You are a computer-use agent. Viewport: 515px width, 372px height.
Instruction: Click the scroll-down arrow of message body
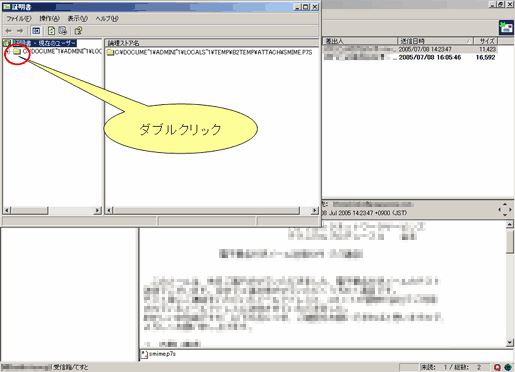(510, 342)
